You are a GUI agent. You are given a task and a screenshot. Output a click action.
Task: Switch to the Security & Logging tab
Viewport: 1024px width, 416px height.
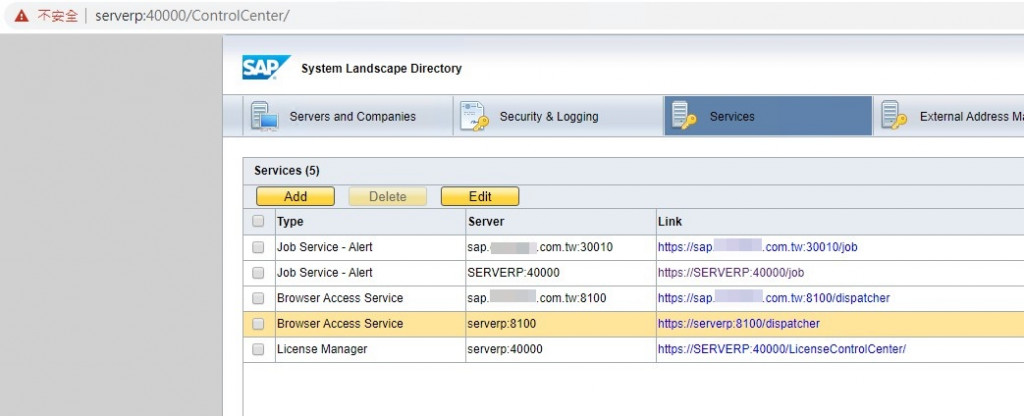548,117
